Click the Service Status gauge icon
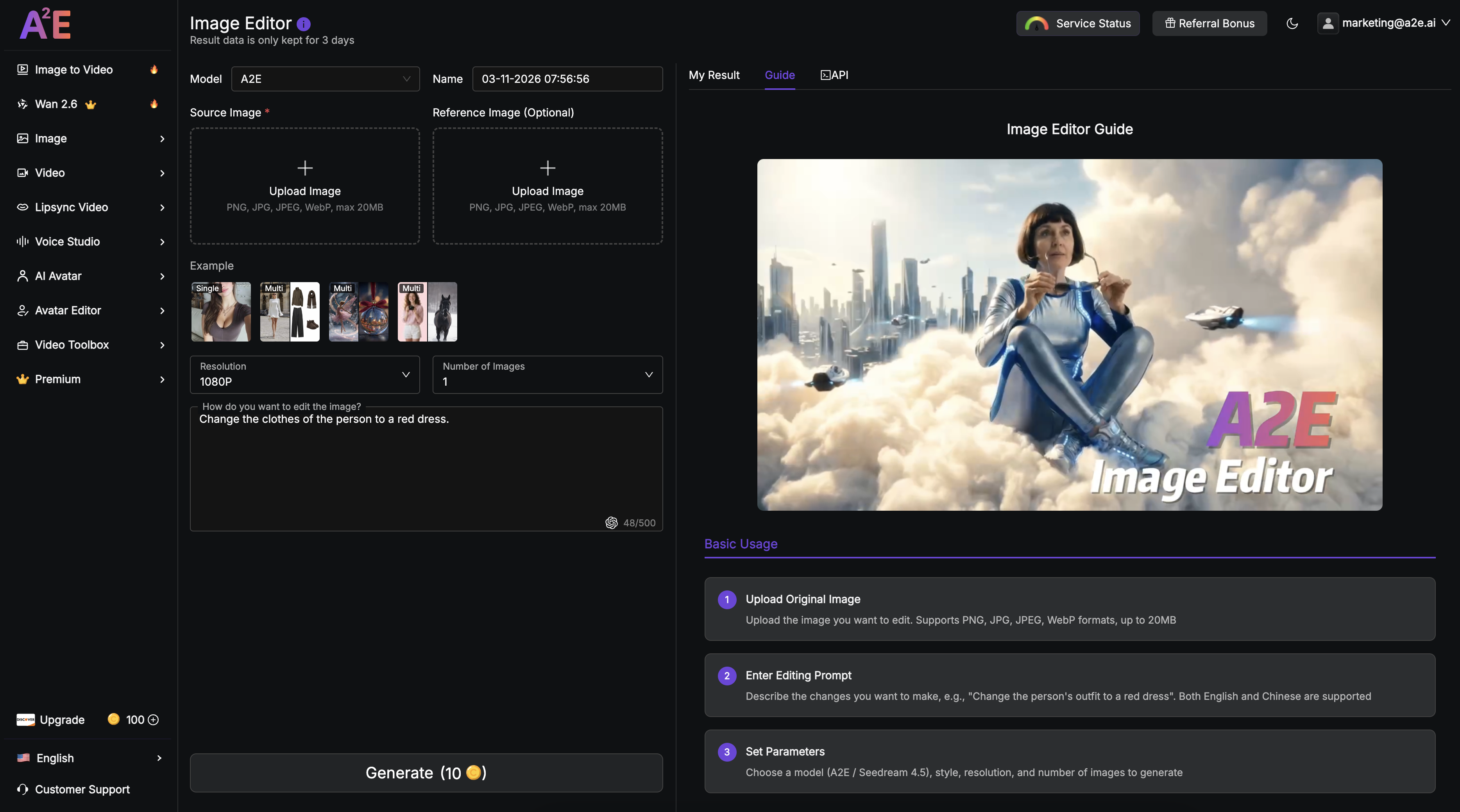The image size is (1460, 812). click(1036, 24)
